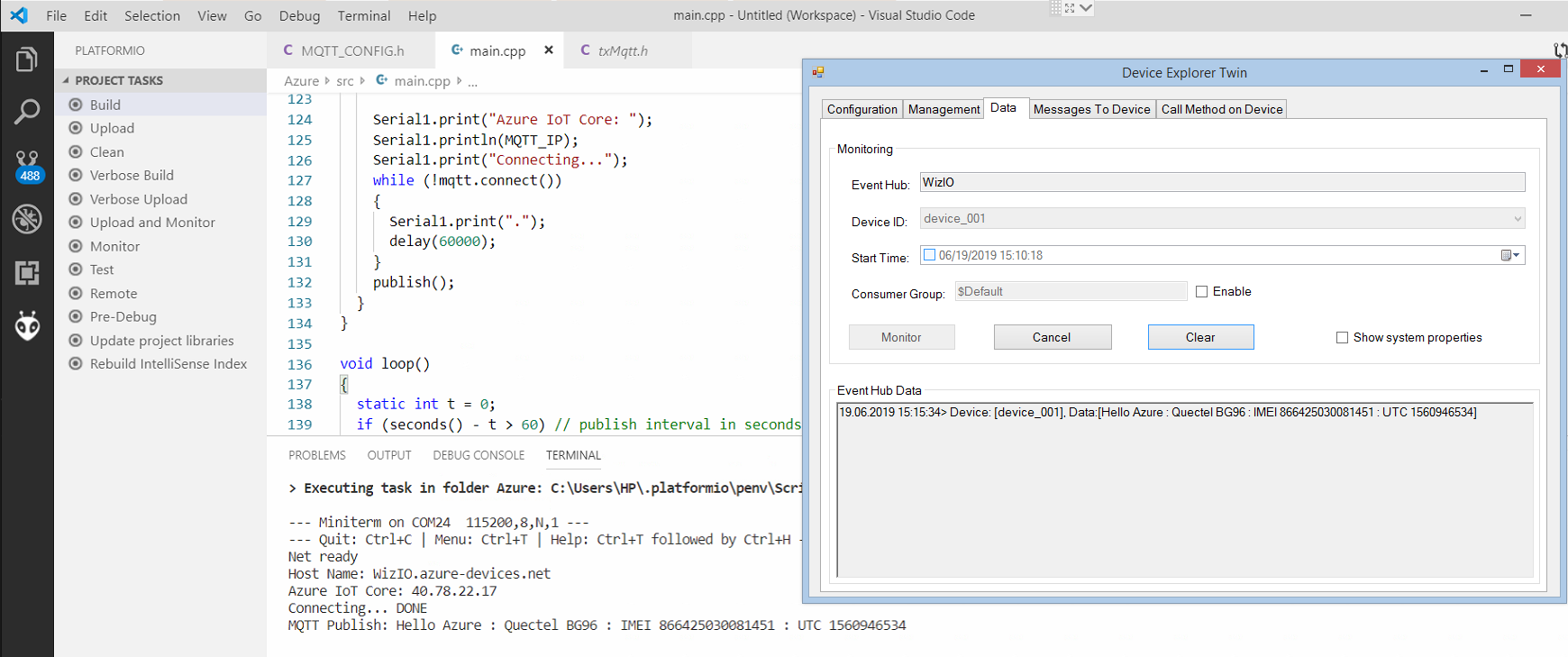Viewport: 1568px width, 657px height.
Task: Collapse the PROJECT TASKS section
Action: [66, 80]
